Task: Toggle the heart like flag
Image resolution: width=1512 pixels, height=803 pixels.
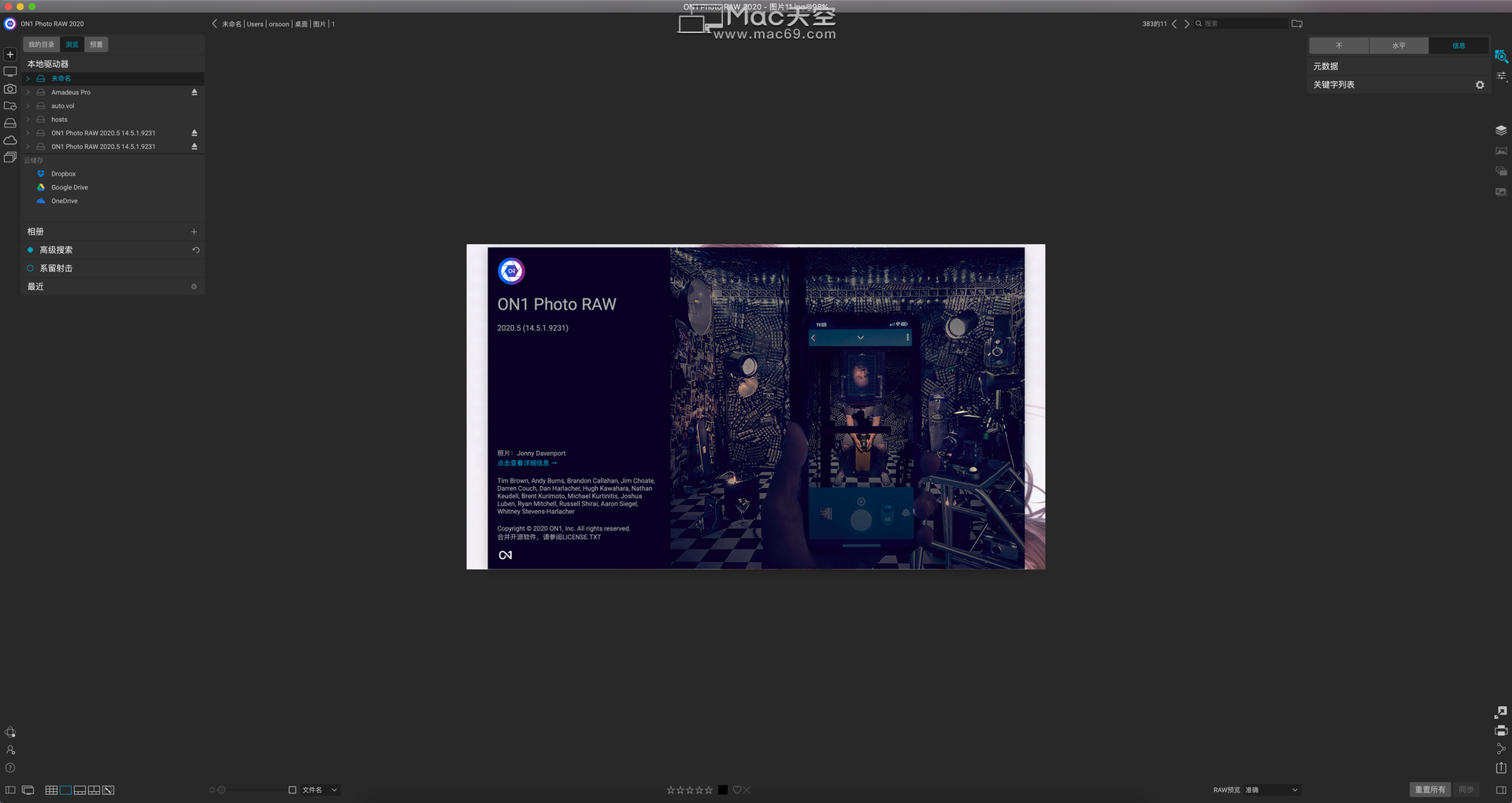Action: (737, 790)
